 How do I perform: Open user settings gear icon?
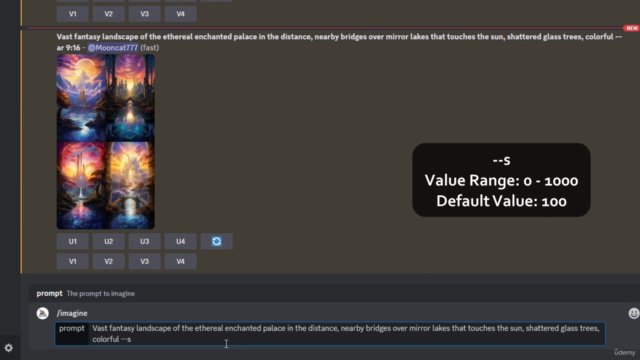coord(9,348)
